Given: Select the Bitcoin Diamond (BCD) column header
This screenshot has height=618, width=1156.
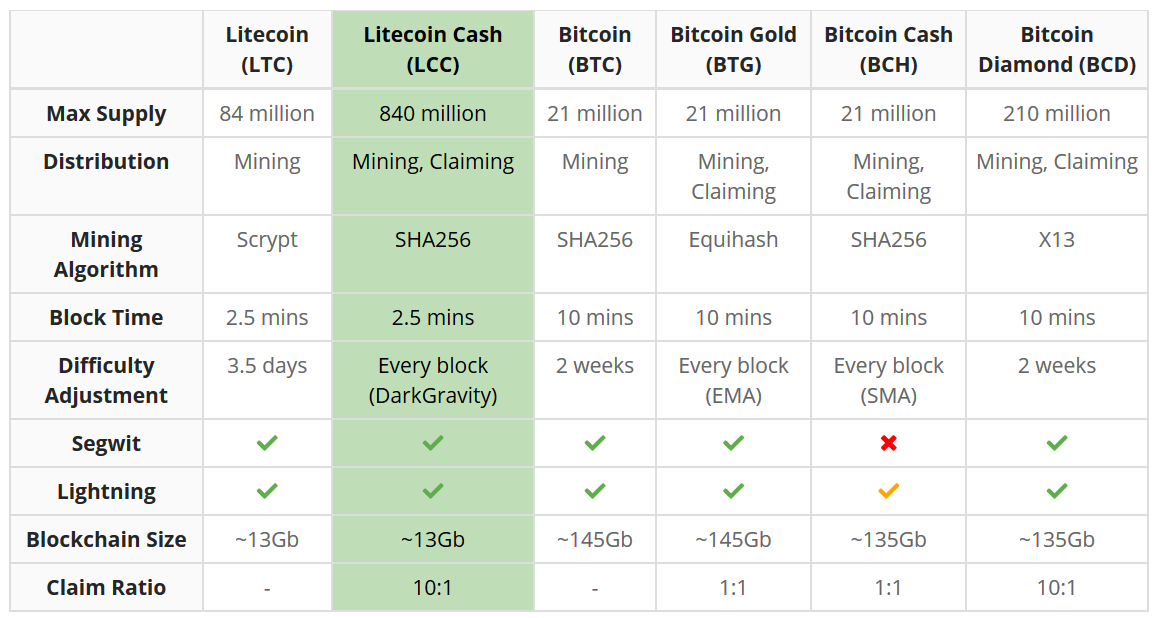Looking at the screenshot, I should (x=1057, y=49).
